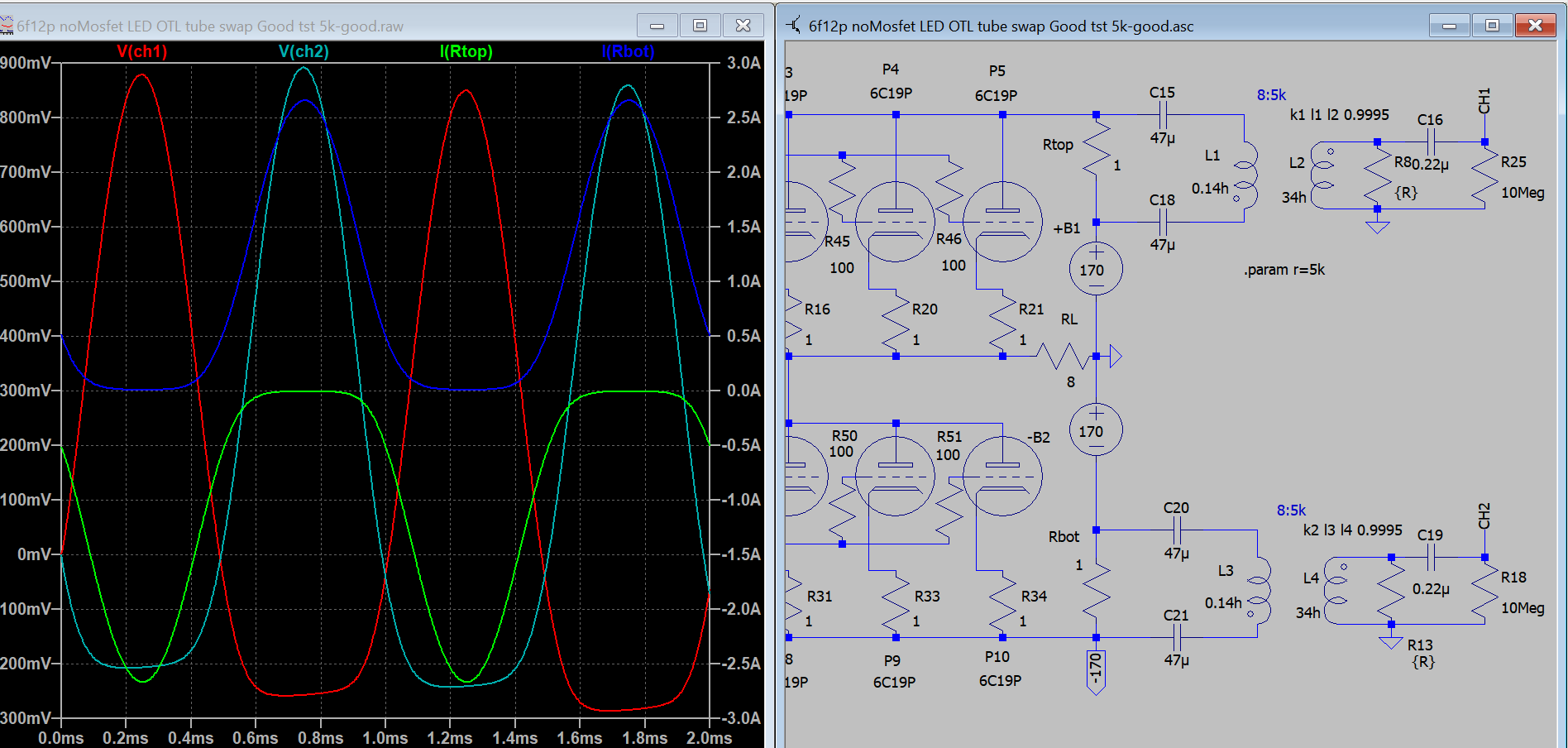Close the waveform .raw window

point(743,26)
